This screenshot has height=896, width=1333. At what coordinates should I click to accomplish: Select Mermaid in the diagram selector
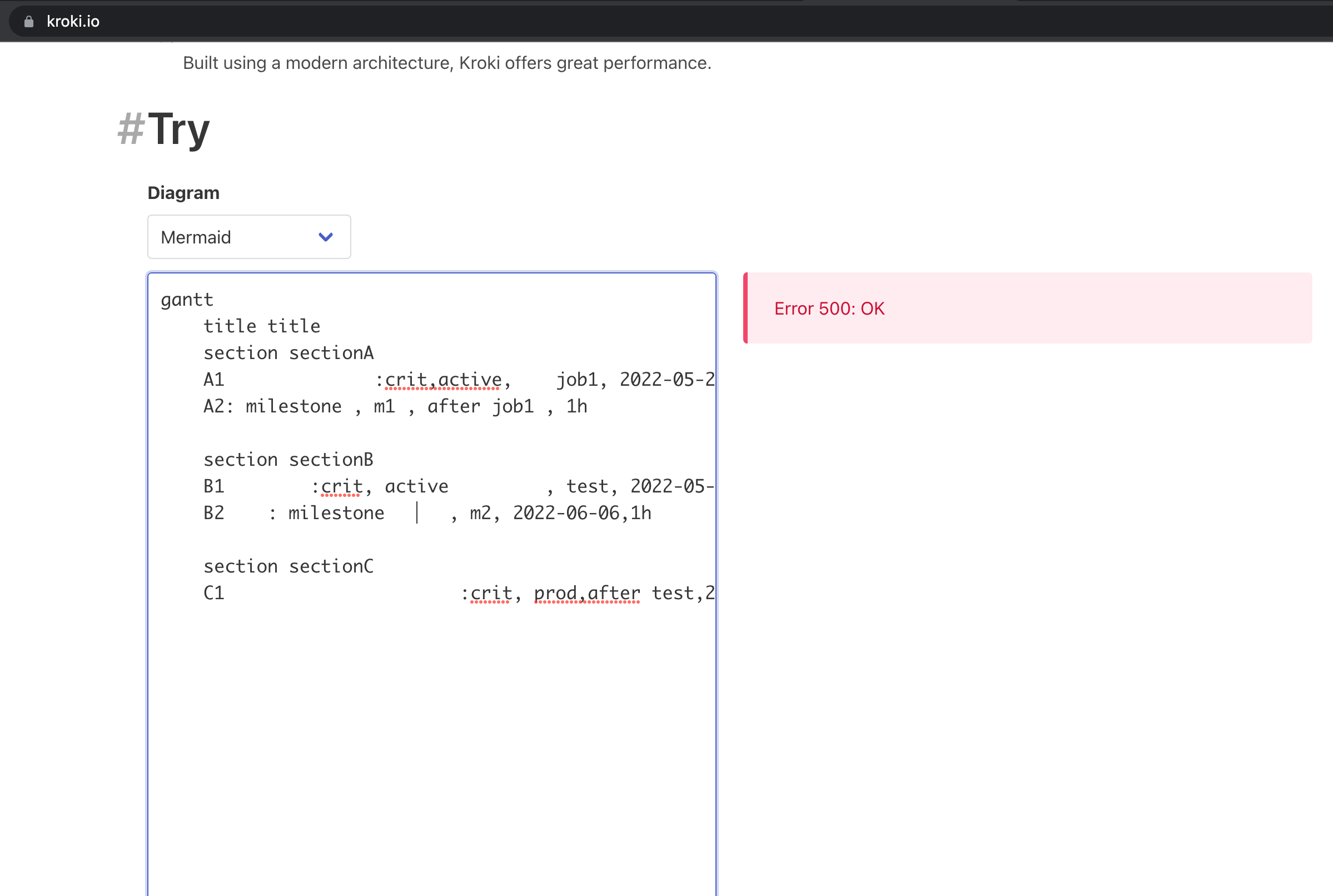coord(196,237)
